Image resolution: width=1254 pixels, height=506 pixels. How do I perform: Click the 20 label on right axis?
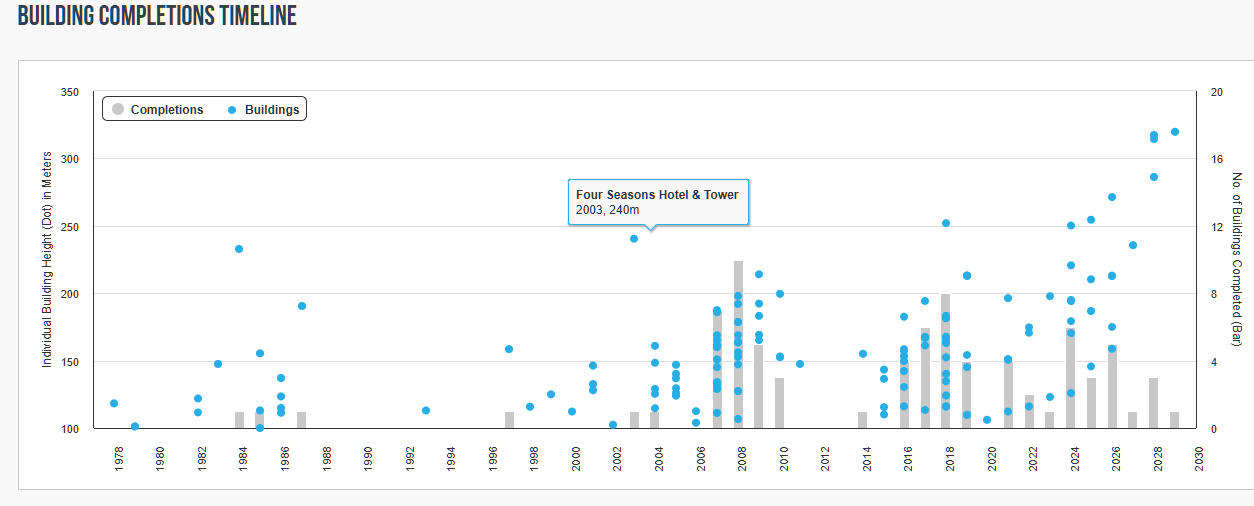pos(1217,92)
